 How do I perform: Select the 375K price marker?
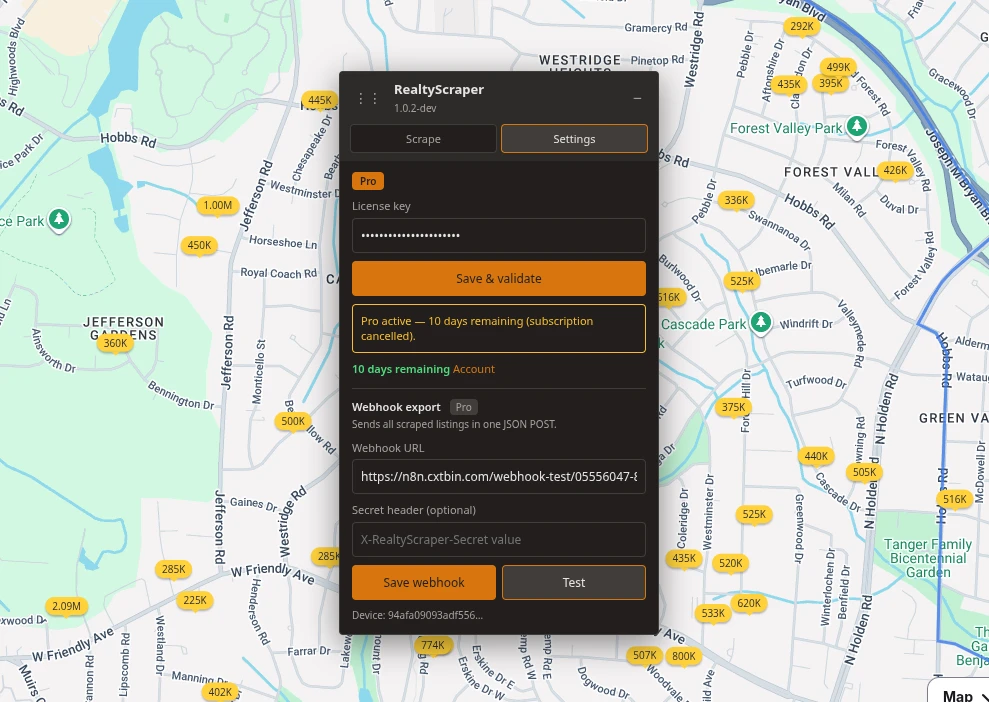[734, 407]
